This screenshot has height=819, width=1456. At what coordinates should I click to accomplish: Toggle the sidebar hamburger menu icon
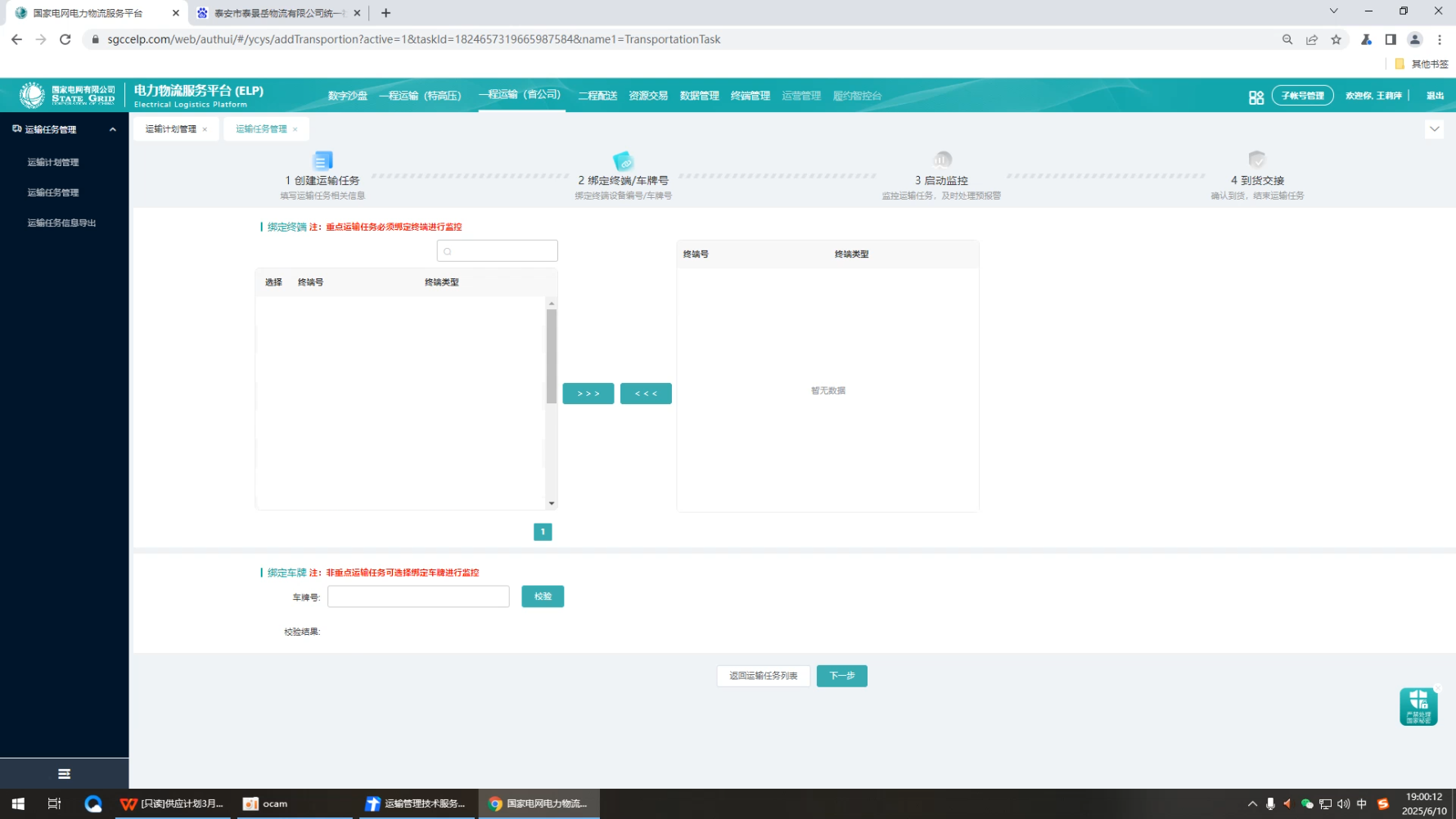pyautogui.click(x=64, y=774)
